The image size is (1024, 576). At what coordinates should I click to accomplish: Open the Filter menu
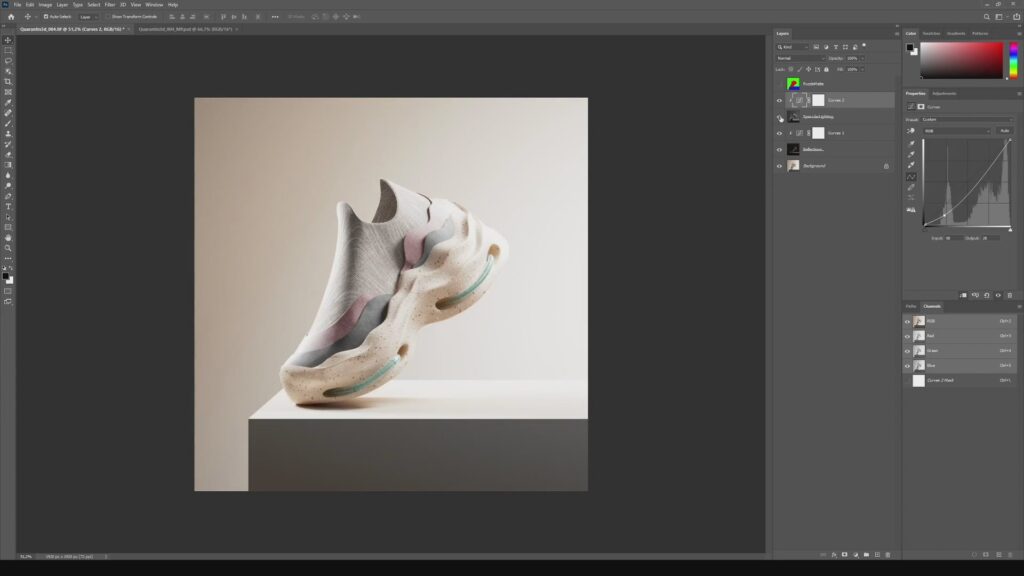[x=110, y=5]
